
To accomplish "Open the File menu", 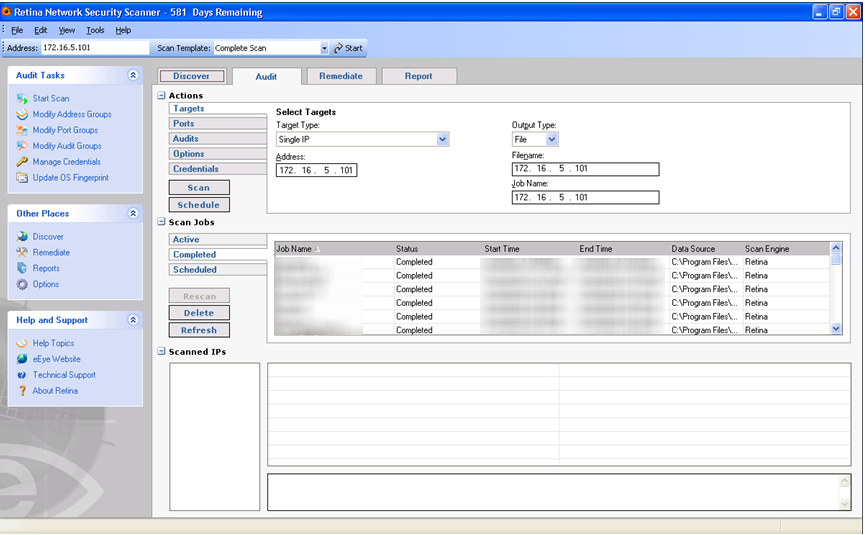I will click(x=17, y=30).
